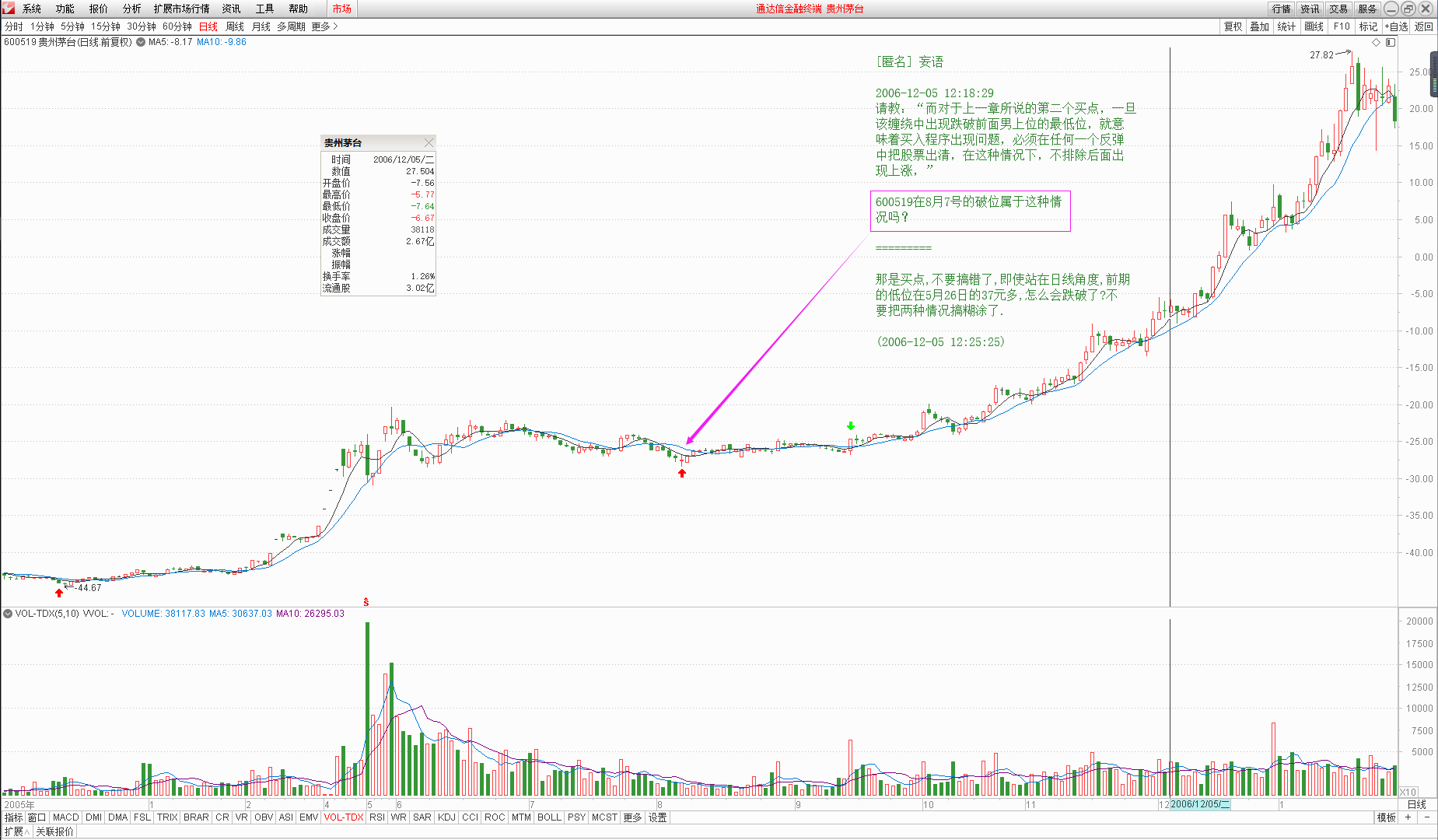Click the diamond icon above the chart
This screenshot has height=840, width=1438.
pos(1376,42)
